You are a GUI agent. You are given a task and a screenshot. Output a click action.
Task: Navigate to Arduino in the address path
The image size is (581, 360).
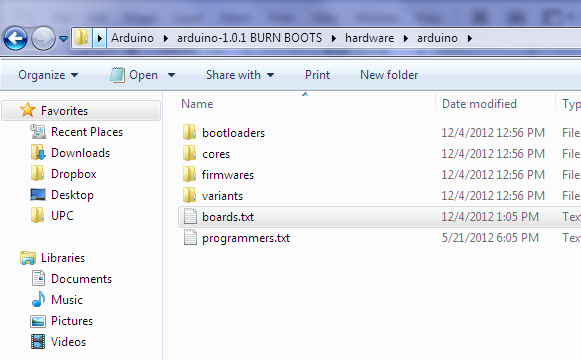click(132, 38)
